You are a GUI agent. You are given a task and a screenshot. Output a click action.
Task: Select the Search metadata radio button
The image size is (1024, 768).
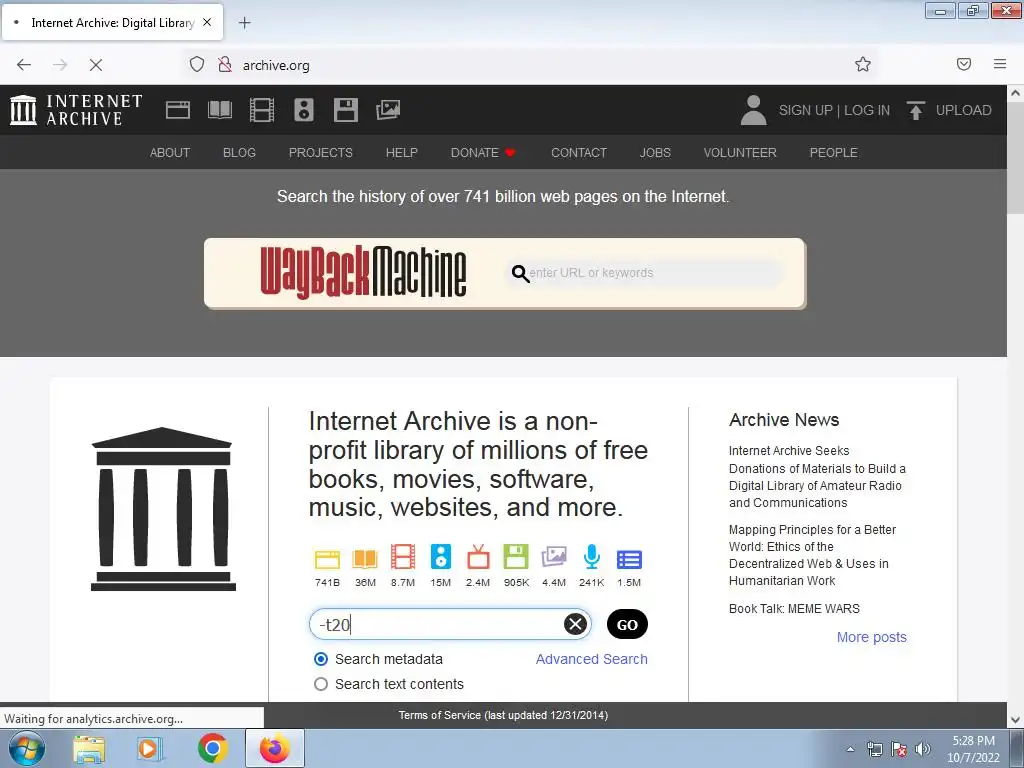321,659
